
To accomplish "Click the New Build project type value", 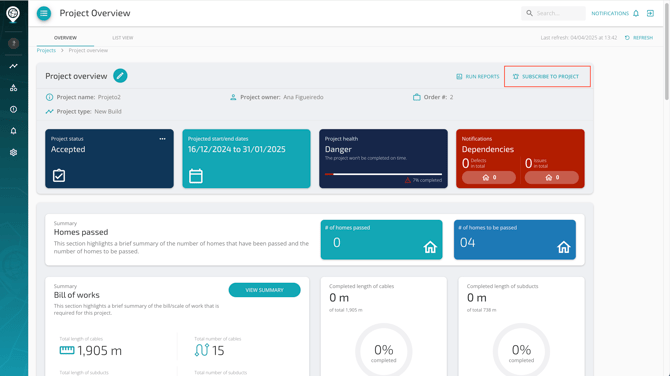I will pyautogui.click(x=108, y=112).
